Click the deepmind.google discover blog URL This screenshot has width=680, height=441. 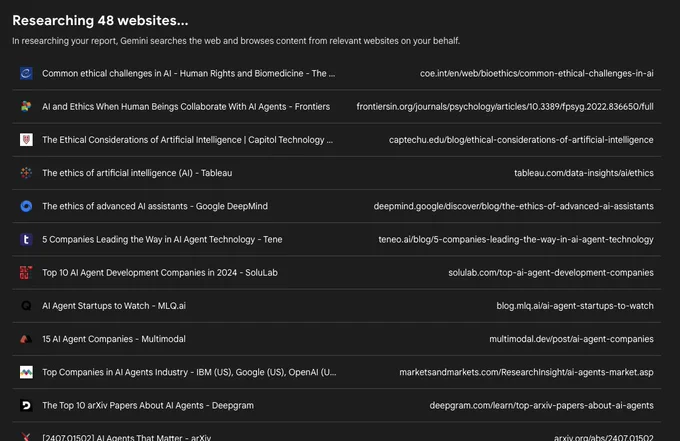[x=513, y=206]
